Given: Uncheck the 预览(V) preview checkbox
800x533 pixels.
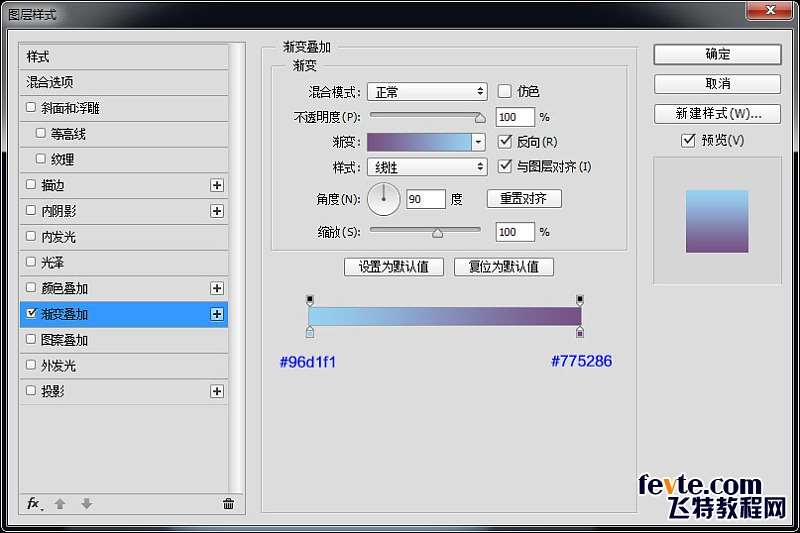Looking at the screenshot, I should (688, 140).
